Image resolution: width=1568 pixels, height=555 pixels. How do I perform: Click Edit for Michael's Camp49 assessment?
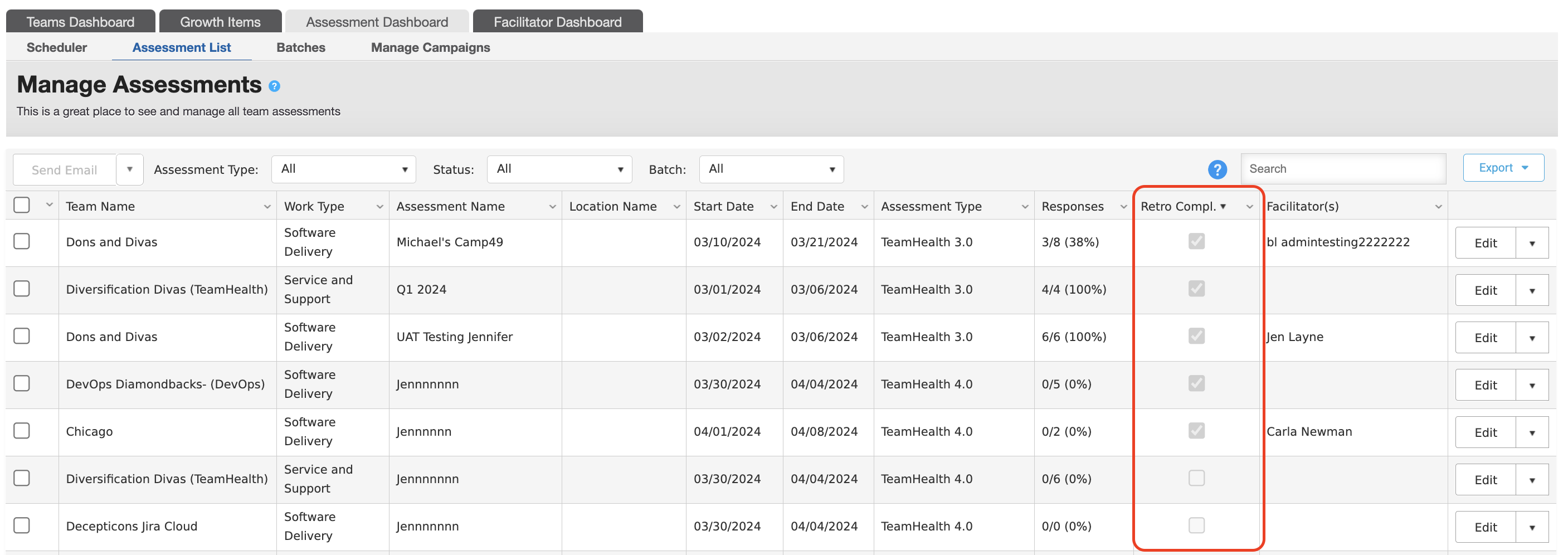click(x=1485, y=243)
